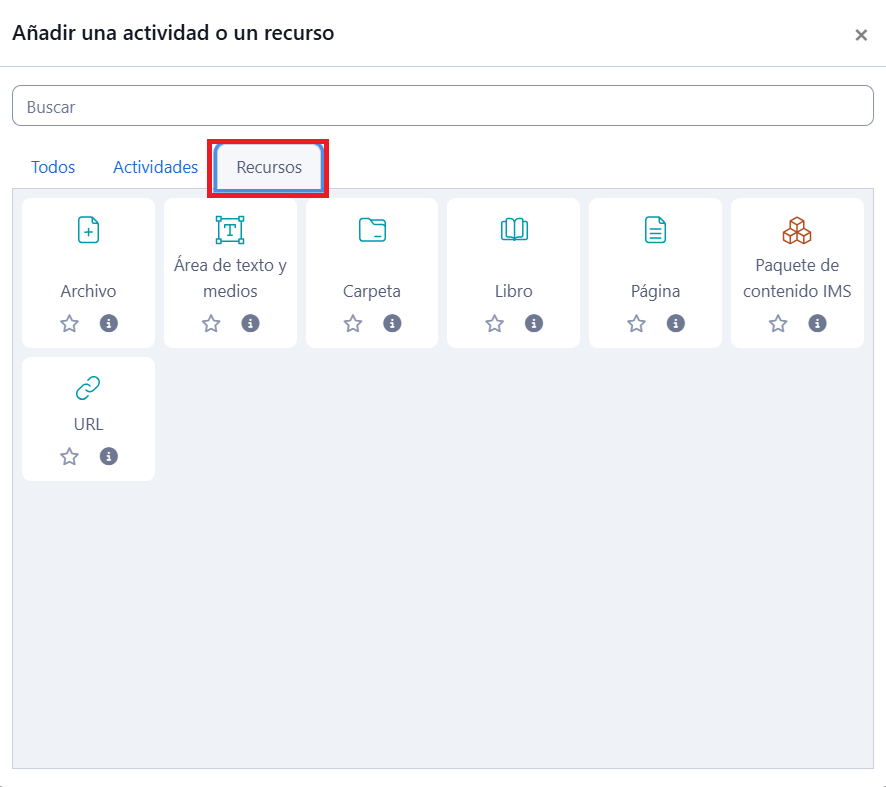Toggle the favorite star for Carpeta

(353, 323)
